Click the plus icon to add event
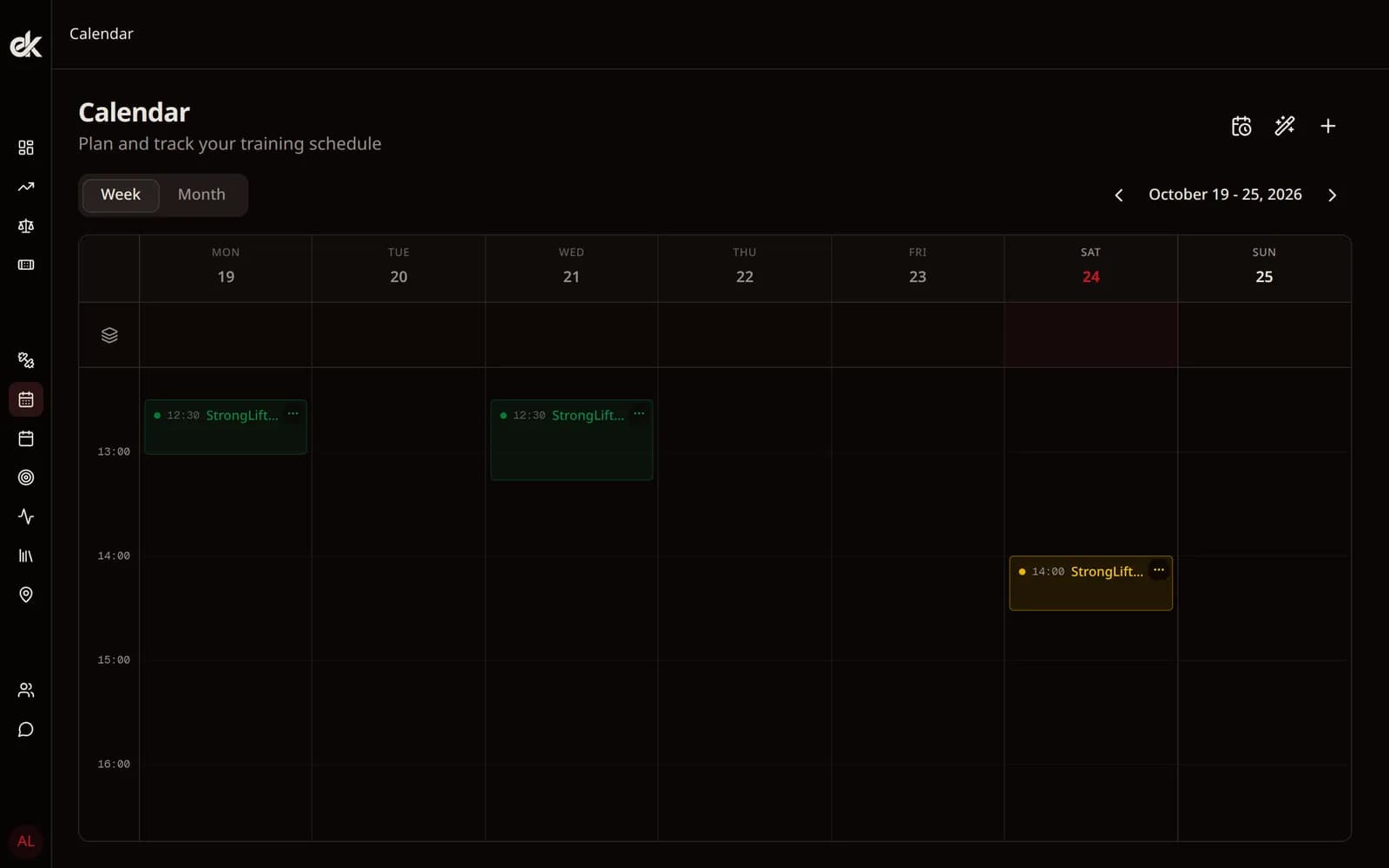The height and width of the screenshot is (868, 1389). [x=1328, y=126]
